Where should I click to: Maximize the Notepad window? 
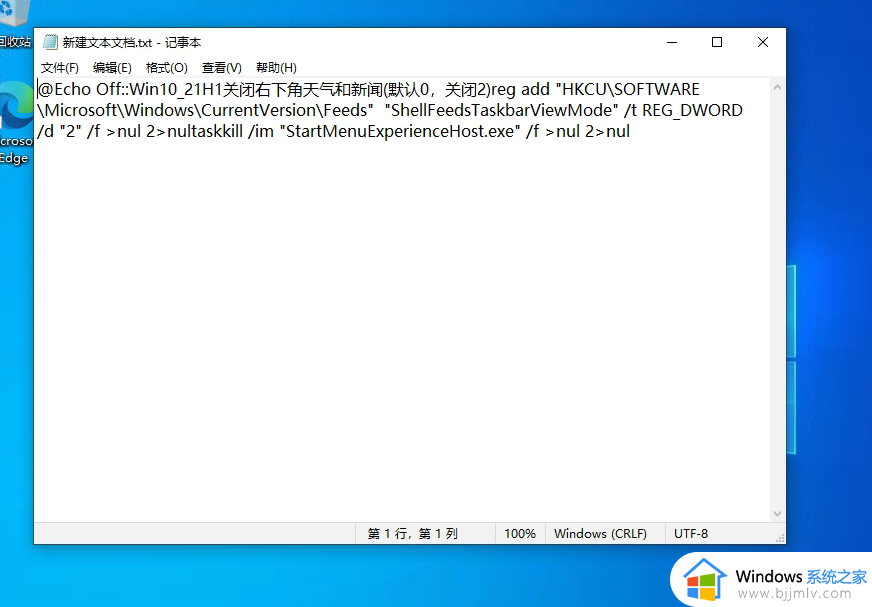click(717, 42)
